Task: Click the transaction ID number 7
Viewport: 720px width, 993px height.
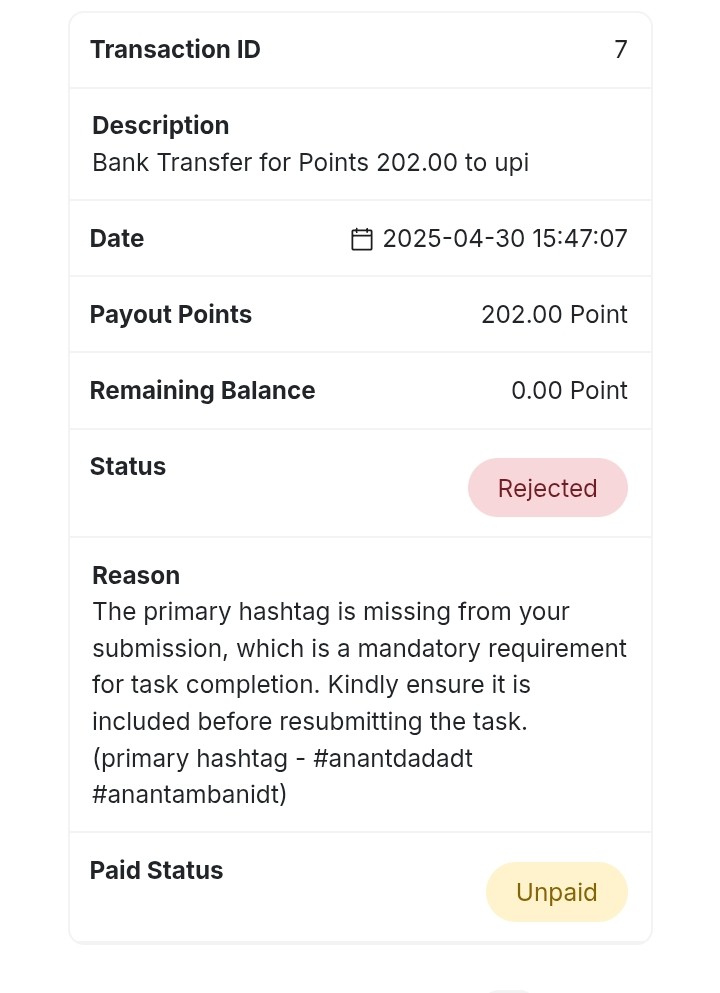Action: (x=621, y=49)
